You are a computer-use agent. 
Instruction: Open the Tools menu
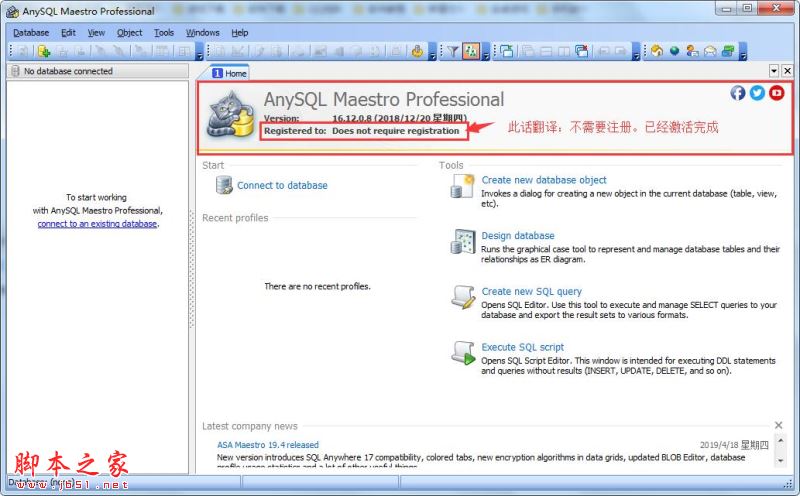point(164,33)
